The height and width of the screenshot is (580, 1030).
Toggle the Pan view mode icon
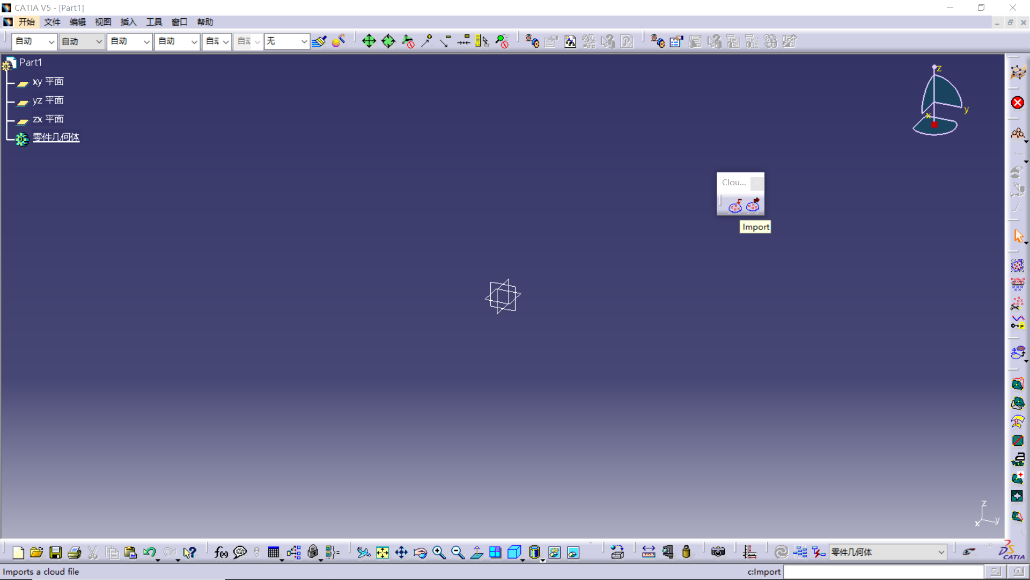401,552
